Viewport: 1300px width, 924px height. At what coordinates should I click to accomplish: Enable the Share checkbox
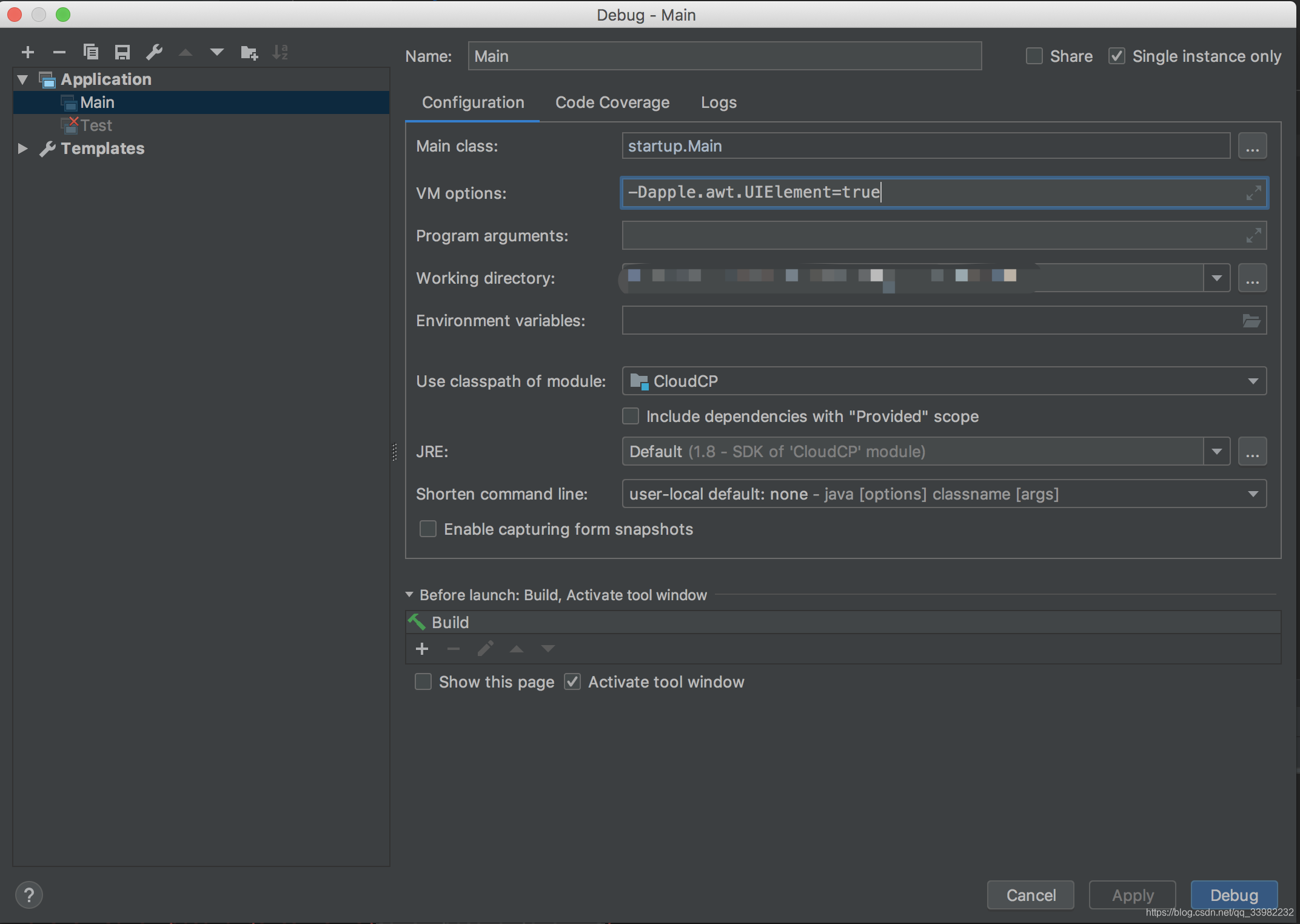coord(1034,56)
